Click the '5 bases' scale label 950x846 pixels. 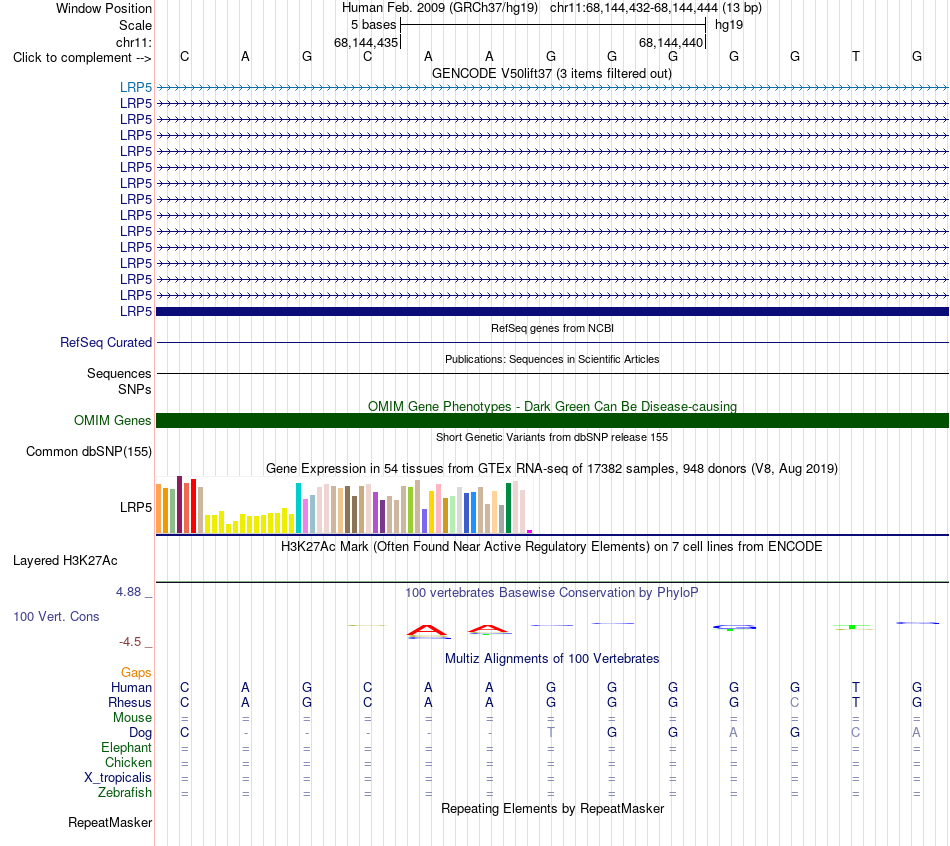373,25
